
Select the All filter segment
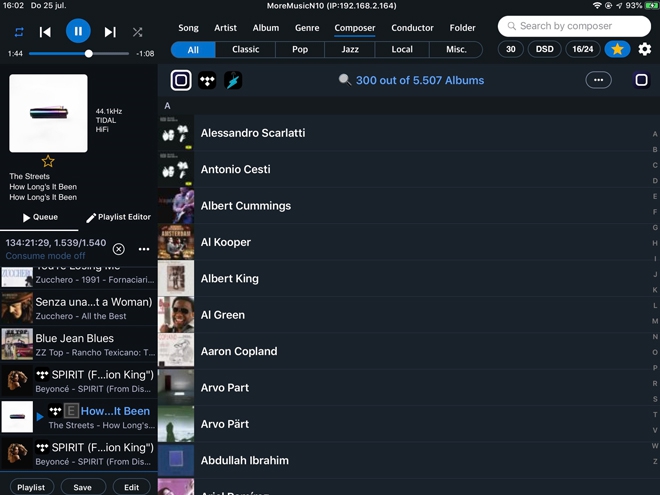[193, 49]
